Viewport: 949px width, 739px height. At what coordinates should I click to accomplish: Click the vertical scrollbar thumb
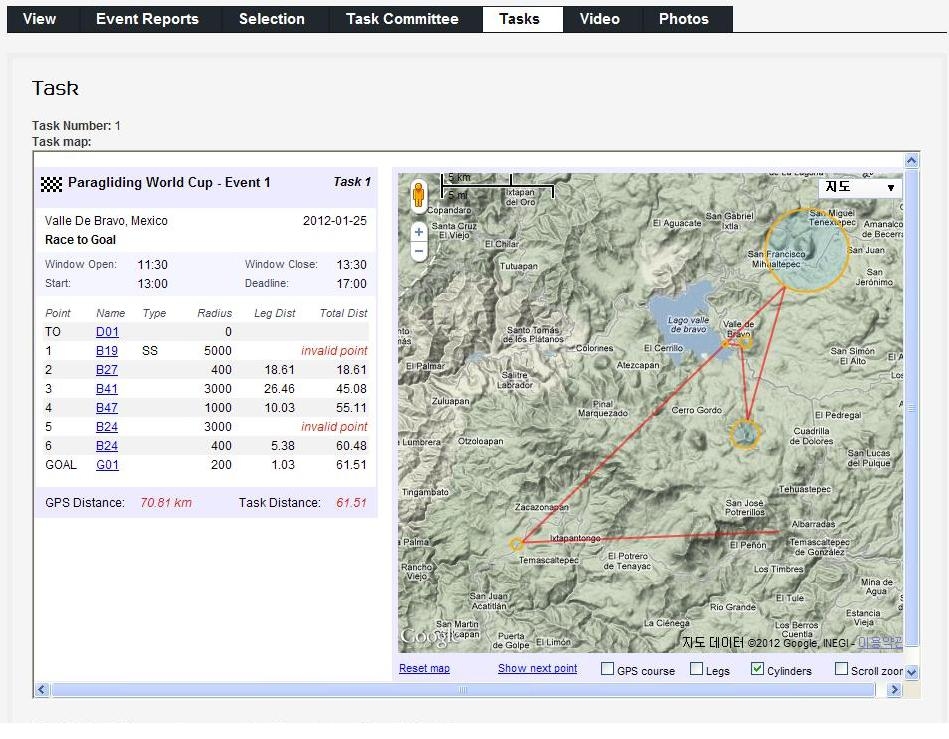pos(911,409)
